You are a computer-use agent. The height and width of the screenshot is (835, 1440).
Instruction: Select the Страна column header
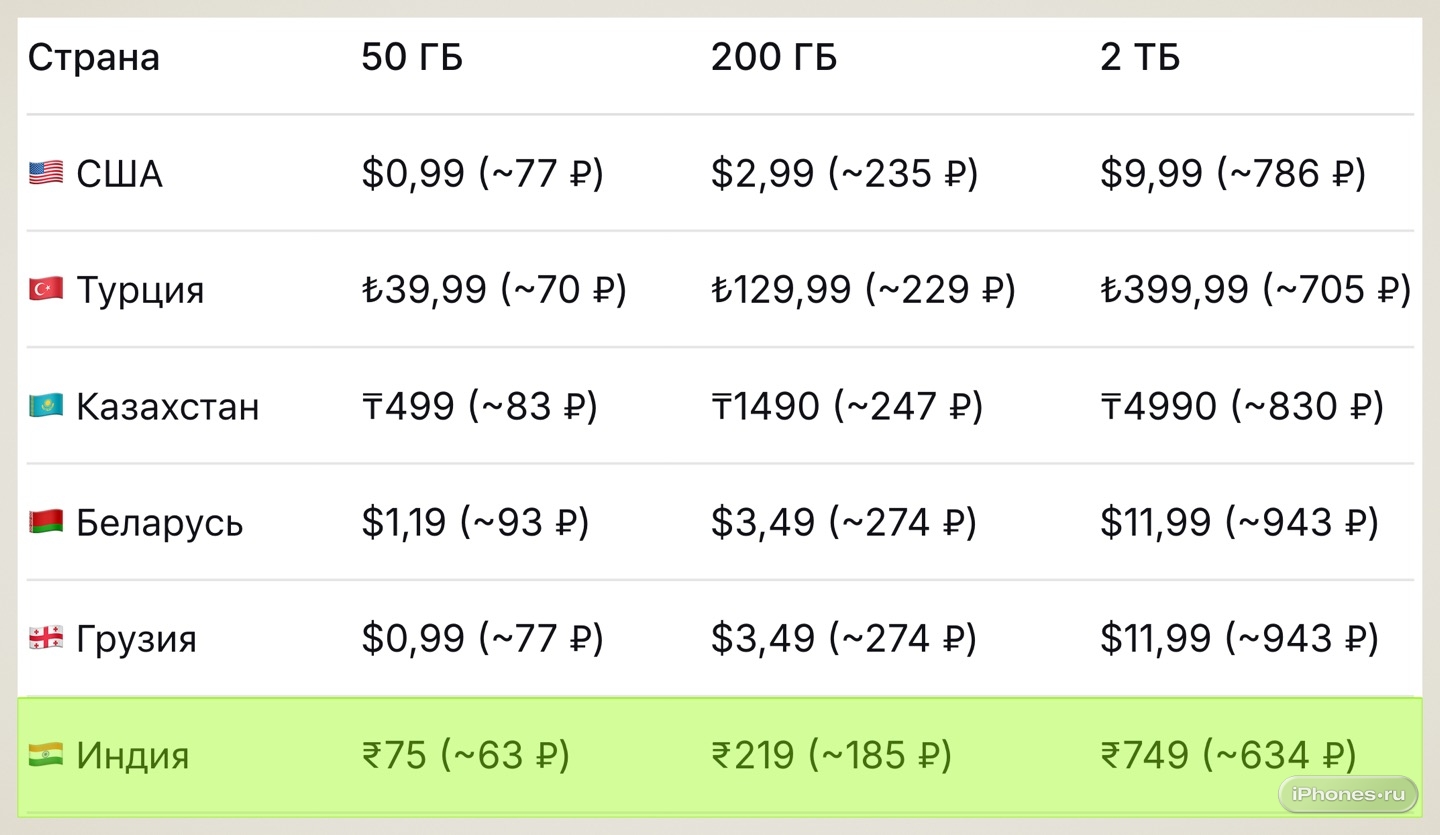pos(94,57)
